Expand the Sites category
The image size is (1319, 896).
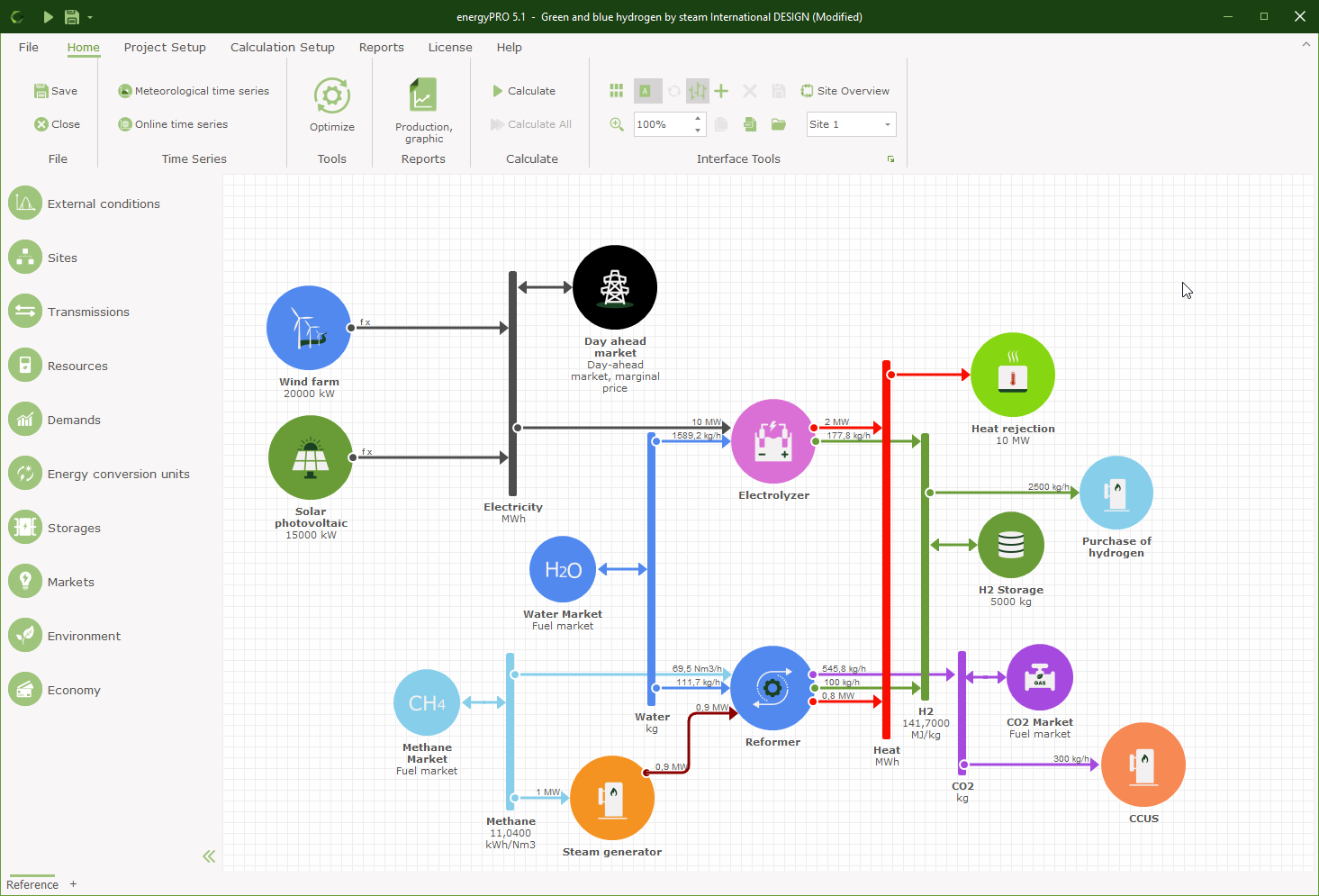pos(43,258)
